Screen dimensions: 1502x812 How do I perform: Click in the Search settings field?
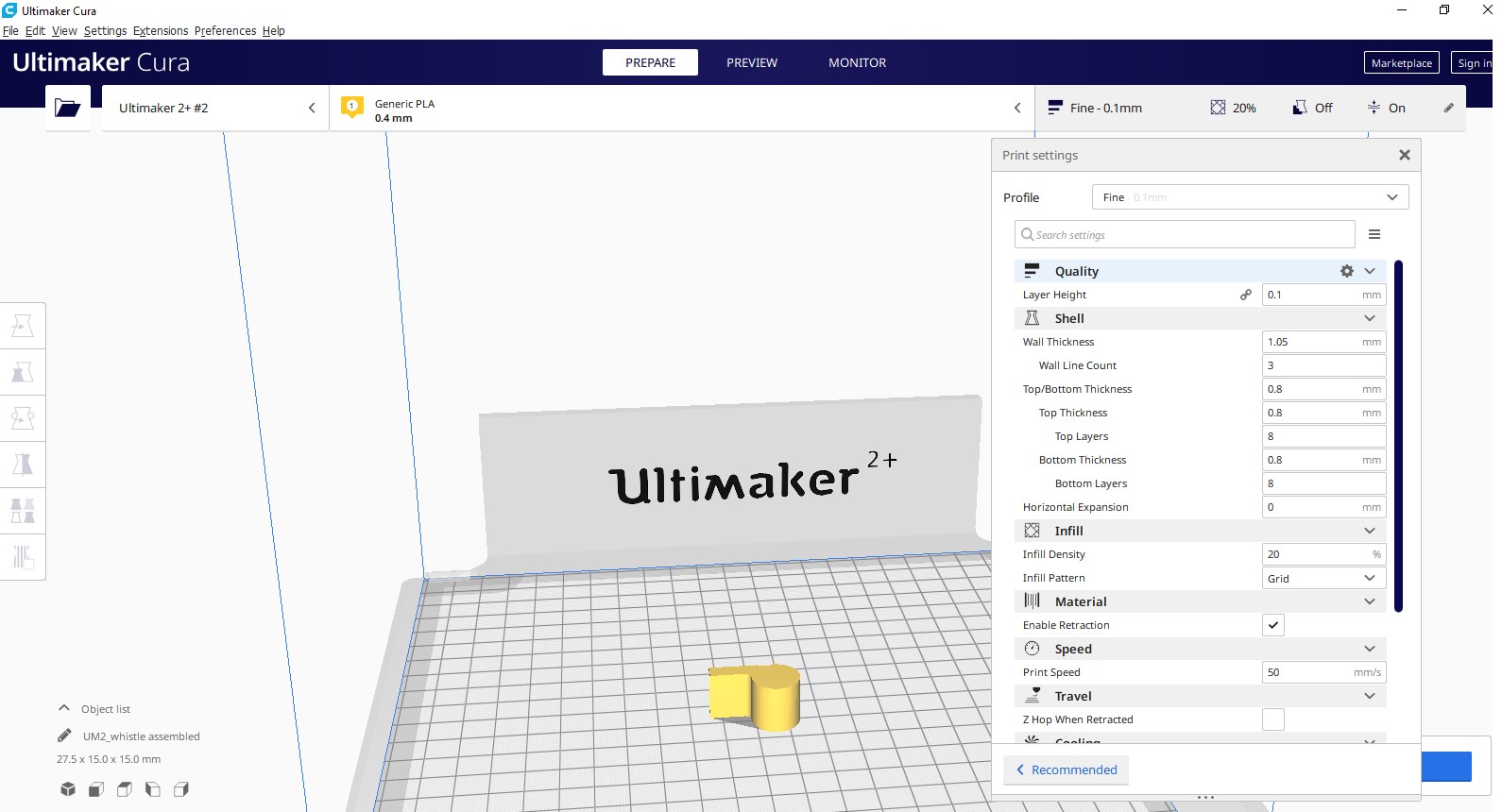point(1185,234)
